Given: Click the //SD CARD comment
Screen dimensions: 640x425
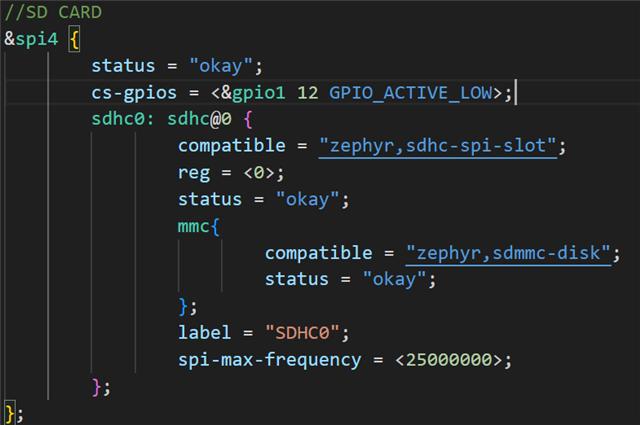Looking at the screenshot, I should coord(52,14).
